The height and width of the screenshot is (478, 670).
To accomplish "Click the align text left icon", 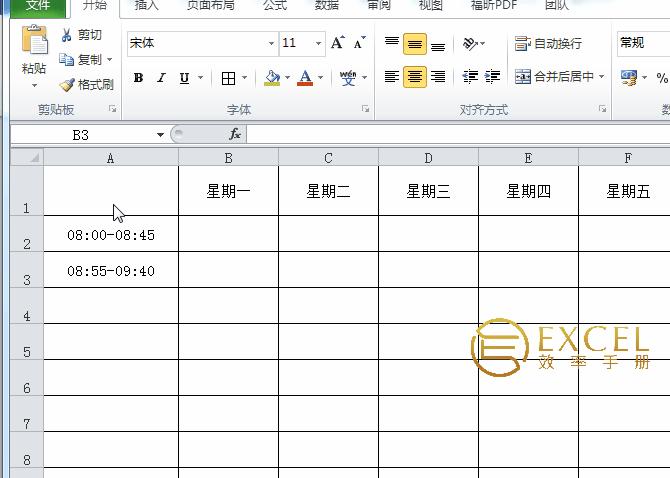I will tap(392, 77).
